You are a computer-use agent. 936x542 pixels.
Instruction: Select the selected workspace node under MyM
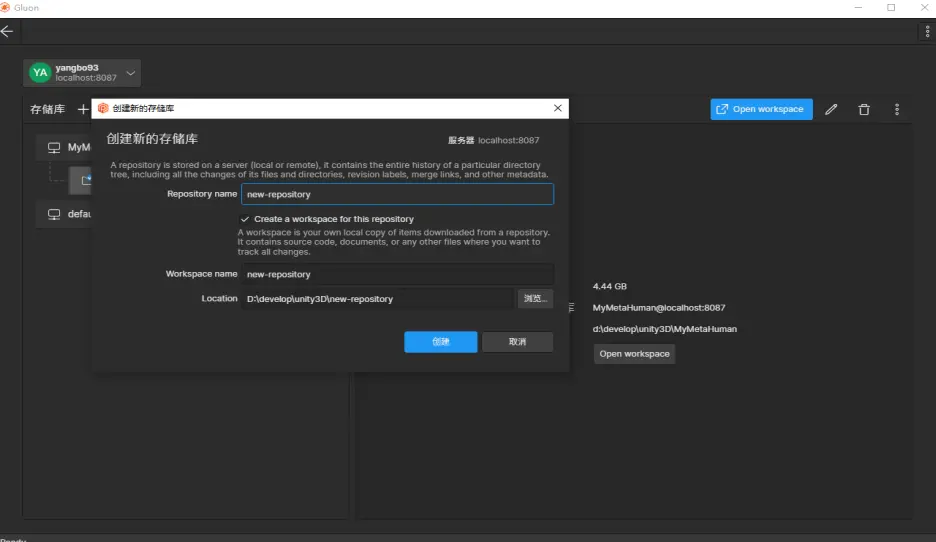[x=81, y=180]
